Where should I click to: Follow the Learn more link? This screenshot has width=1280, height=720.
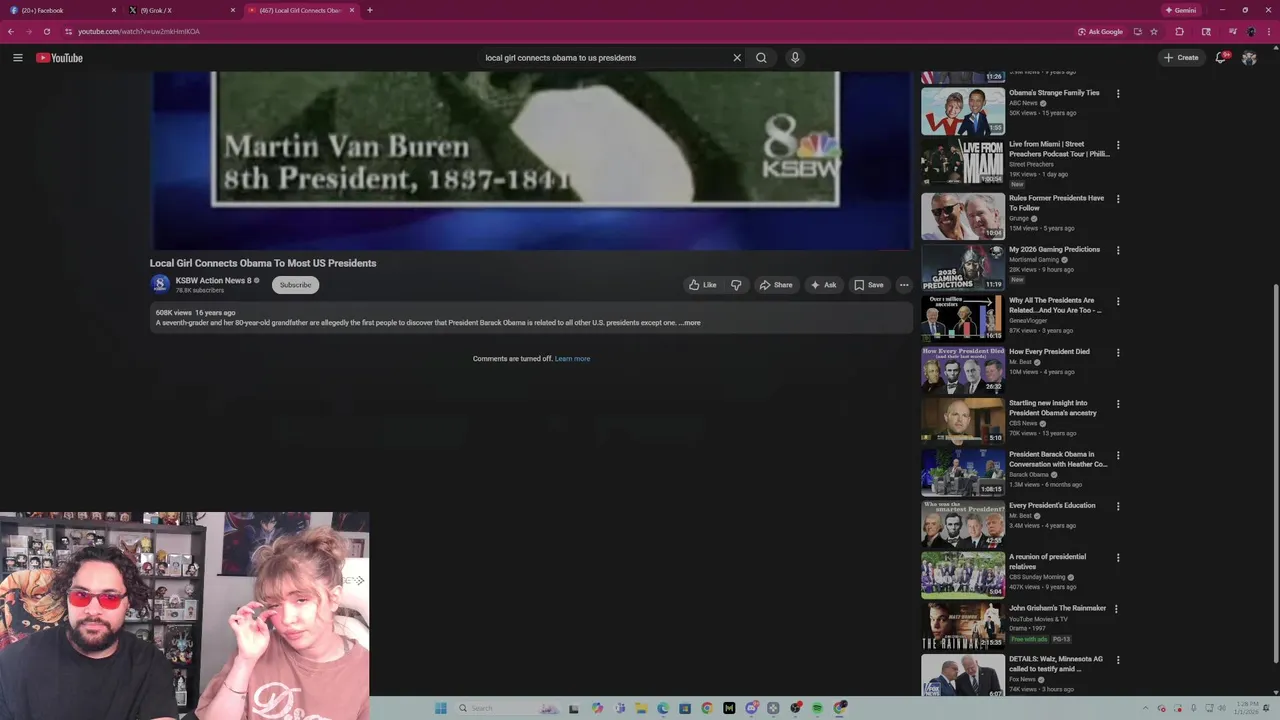(x=572, y=359)
